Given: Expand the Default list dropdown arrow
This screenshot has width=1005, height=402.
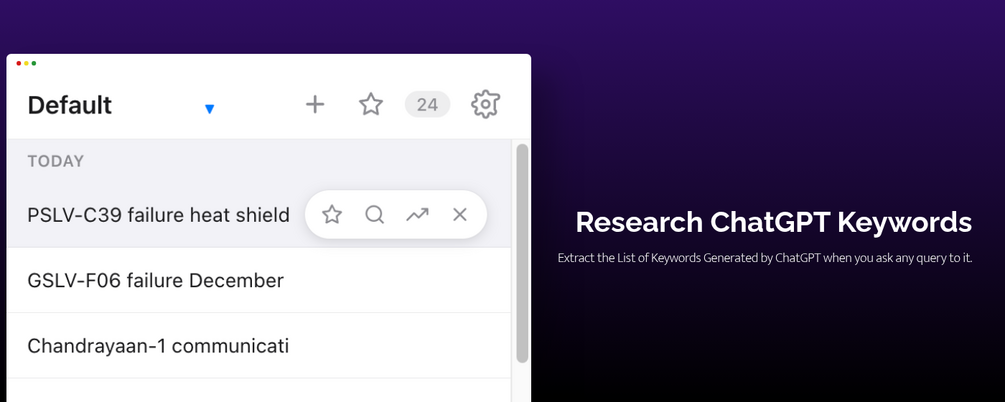Looking at the screenshot, I should tap(209, 109).
